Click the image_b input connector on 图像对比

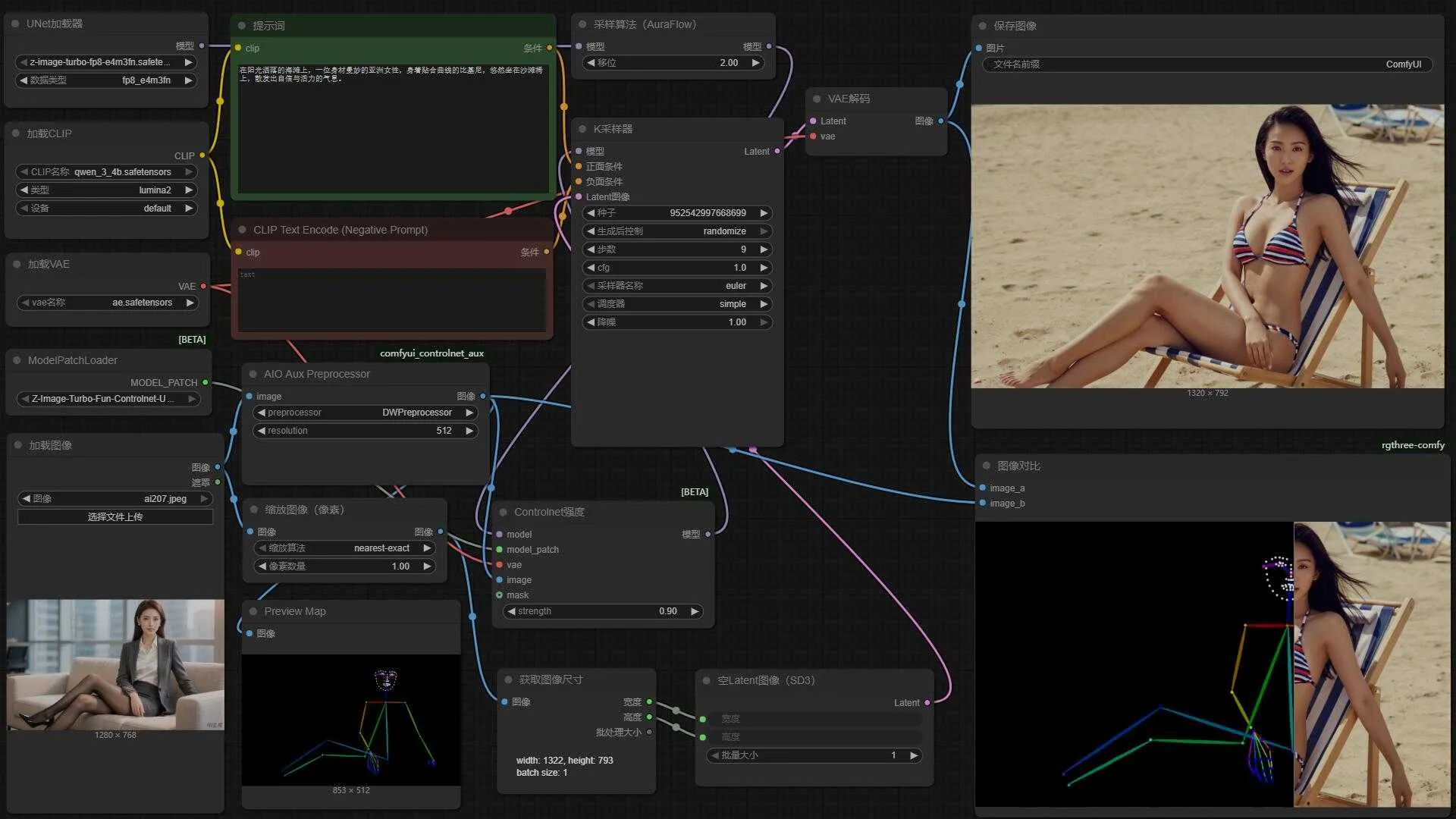[x=983, y=504]
